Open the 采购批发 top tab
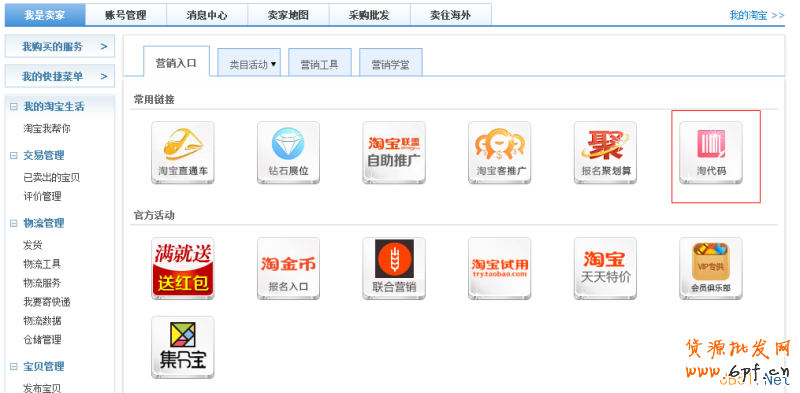800x393 pixels. [x=369, y=15]
